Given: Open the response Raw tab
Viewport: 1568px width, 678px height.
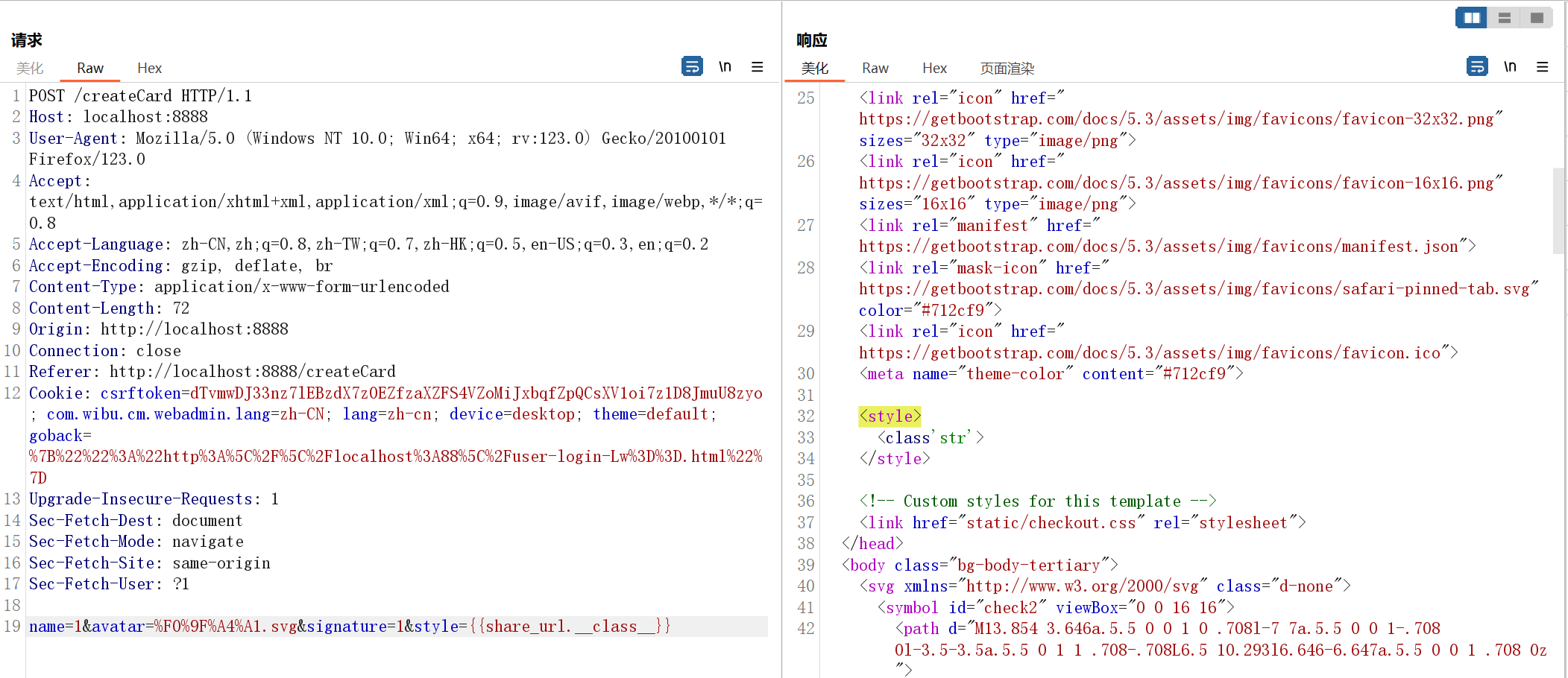Looking at the screenshot, I should (875, 68).
